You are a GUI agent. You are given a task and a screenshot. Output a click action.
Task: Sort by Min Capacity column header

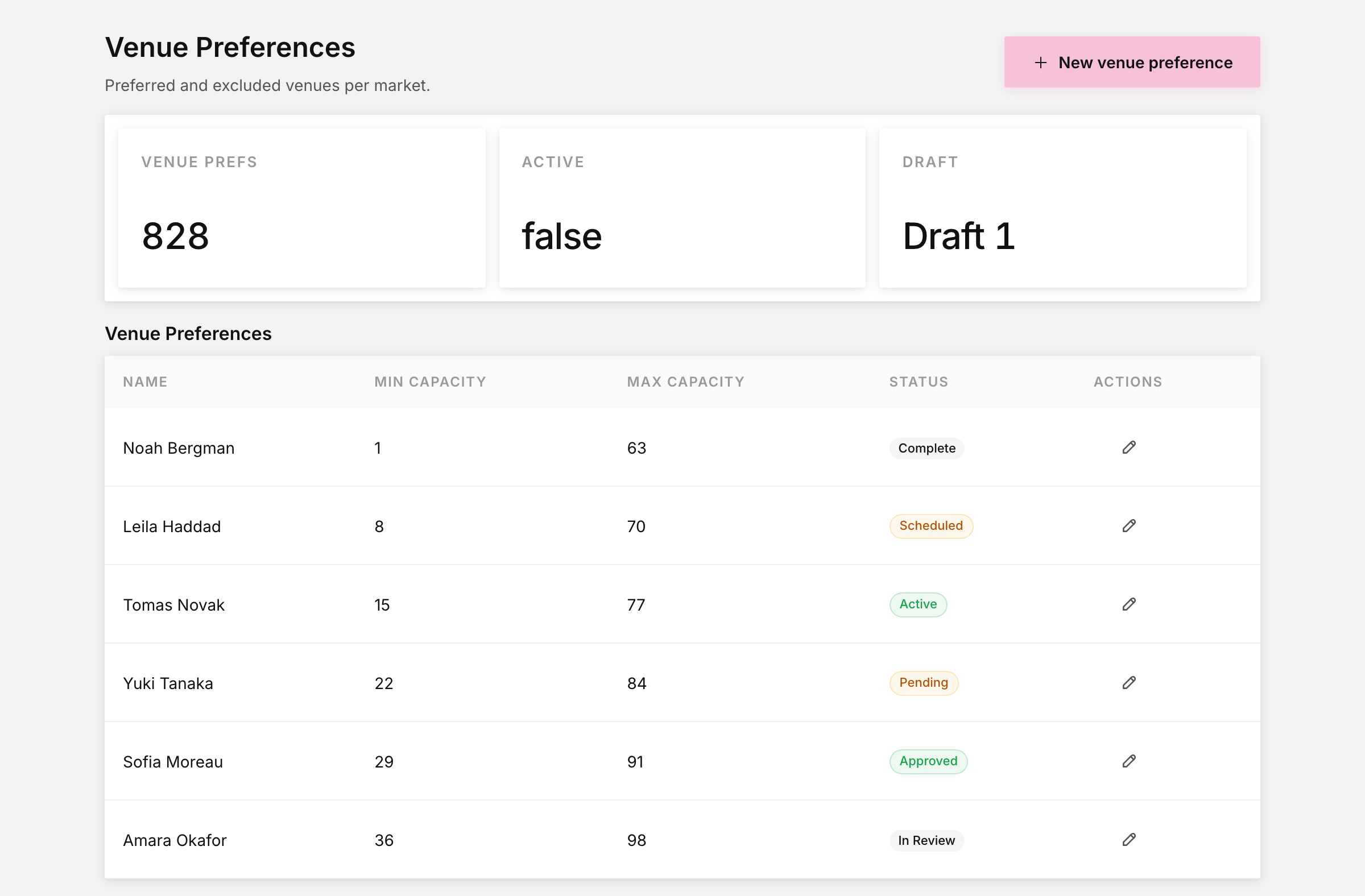(x=430, y=382)
